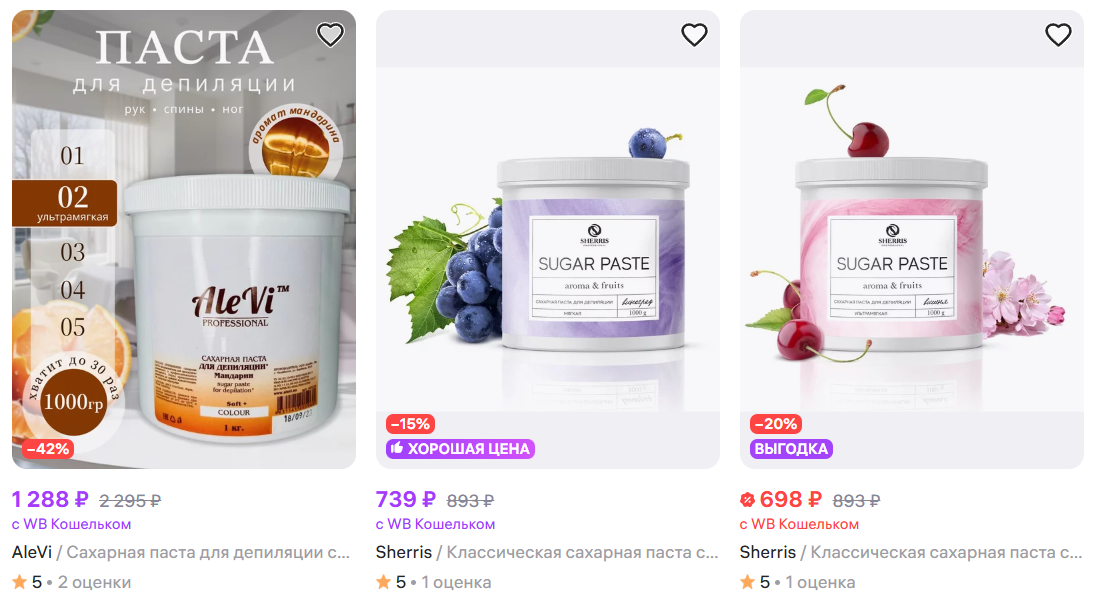Click the ХОРОШАЯ ЦЕНА badge
1097x599 pixels.
460,449
